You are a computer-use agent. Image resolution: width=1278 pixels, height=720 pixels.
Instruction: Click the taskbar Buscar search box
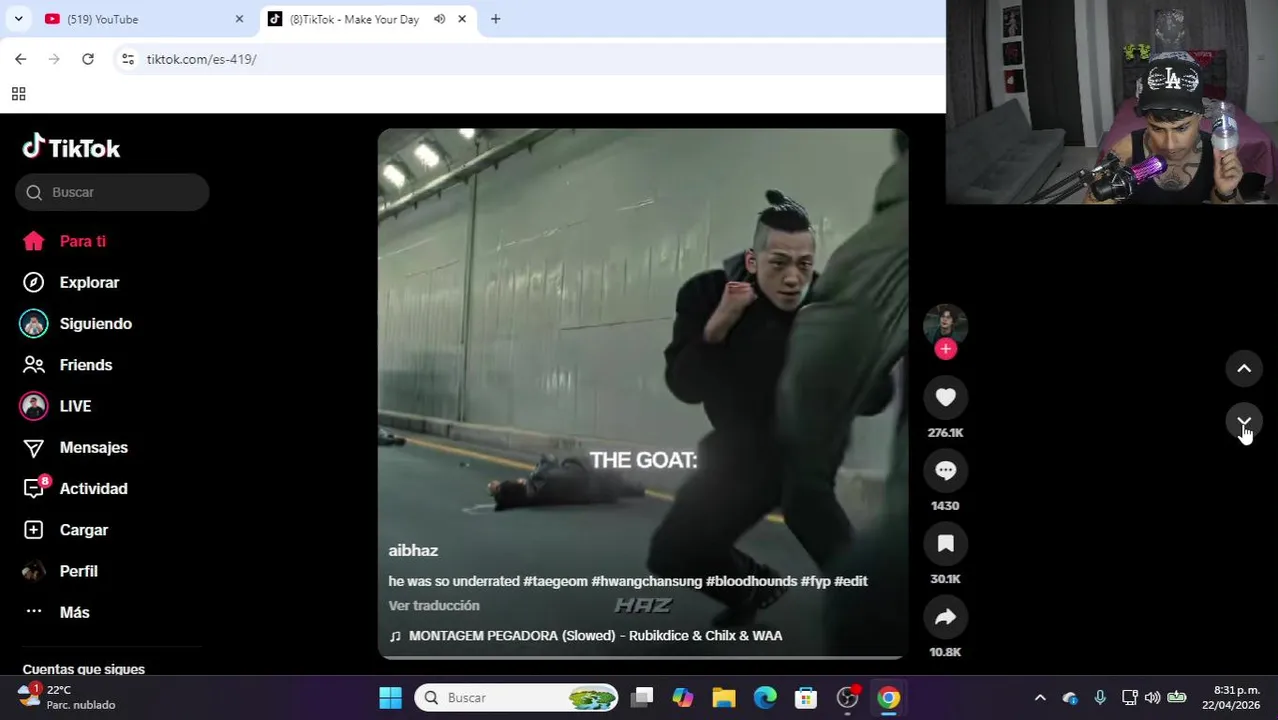tap(518, 698)
